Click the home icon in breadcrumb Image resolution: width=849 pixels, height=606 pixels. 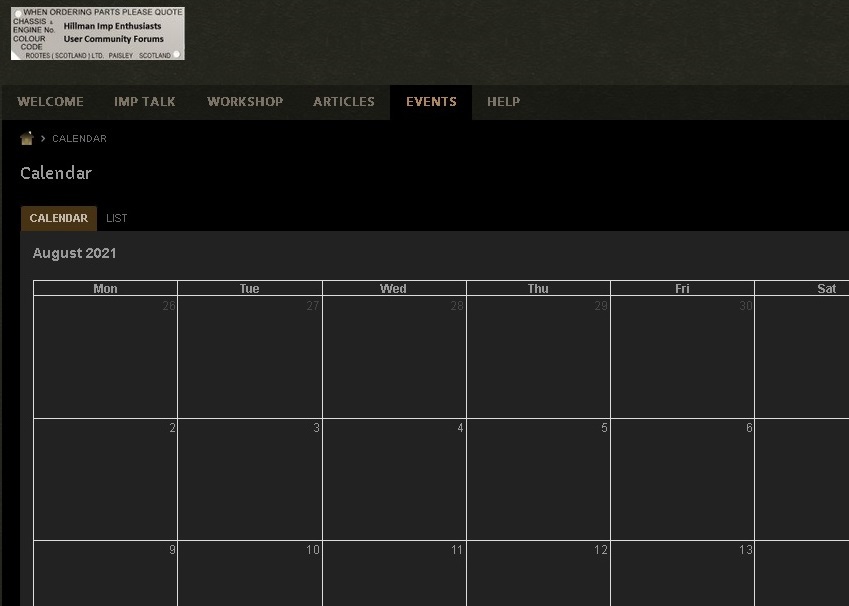(27, 138)
